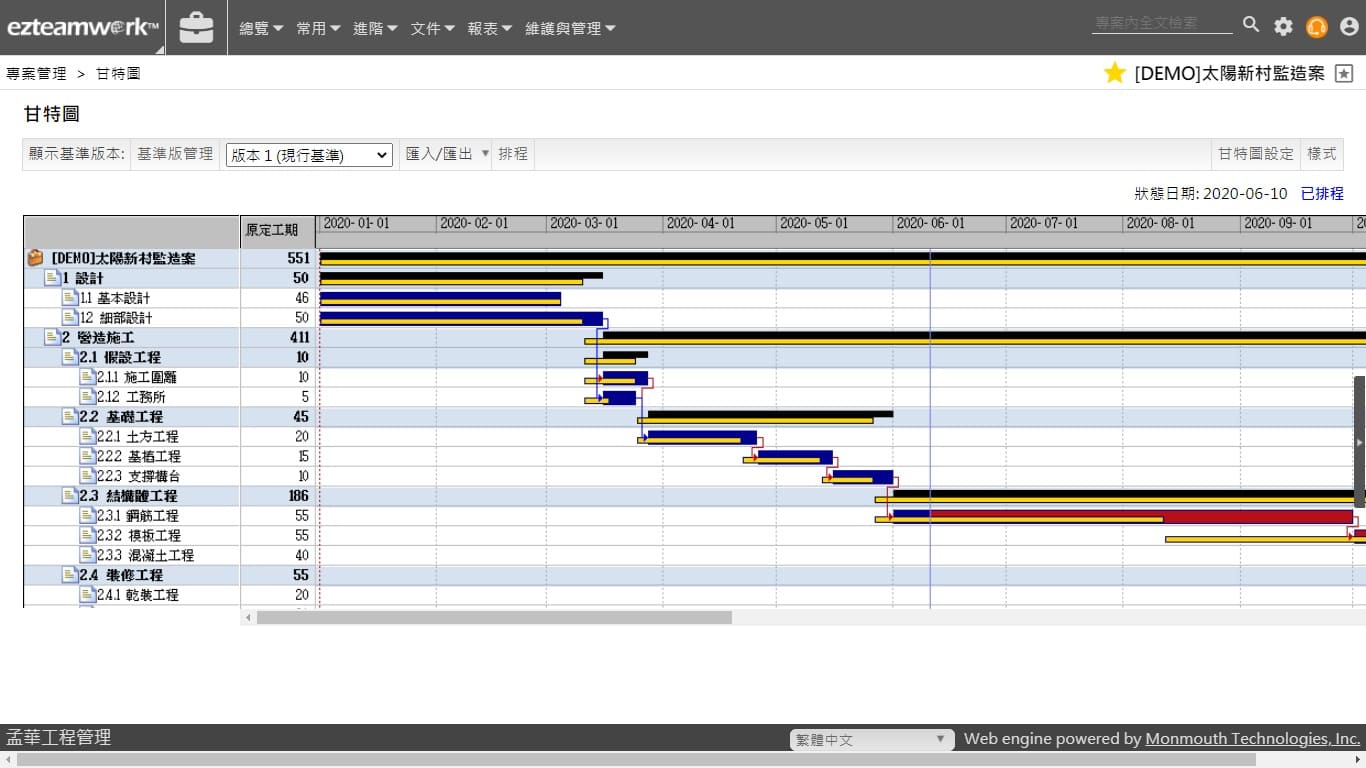The image size is (1366, 768).
Task: Open the baseline version 版本 1 dropdown
Action: pos(309,155)
